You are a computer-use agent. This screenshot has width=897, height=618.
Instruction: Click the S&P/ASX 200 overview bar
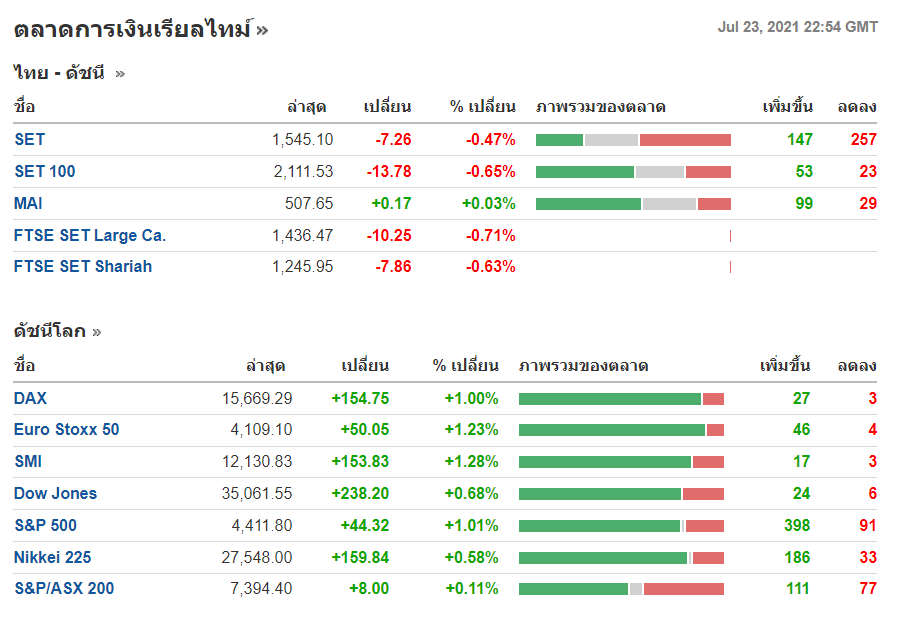pos(621,589)
